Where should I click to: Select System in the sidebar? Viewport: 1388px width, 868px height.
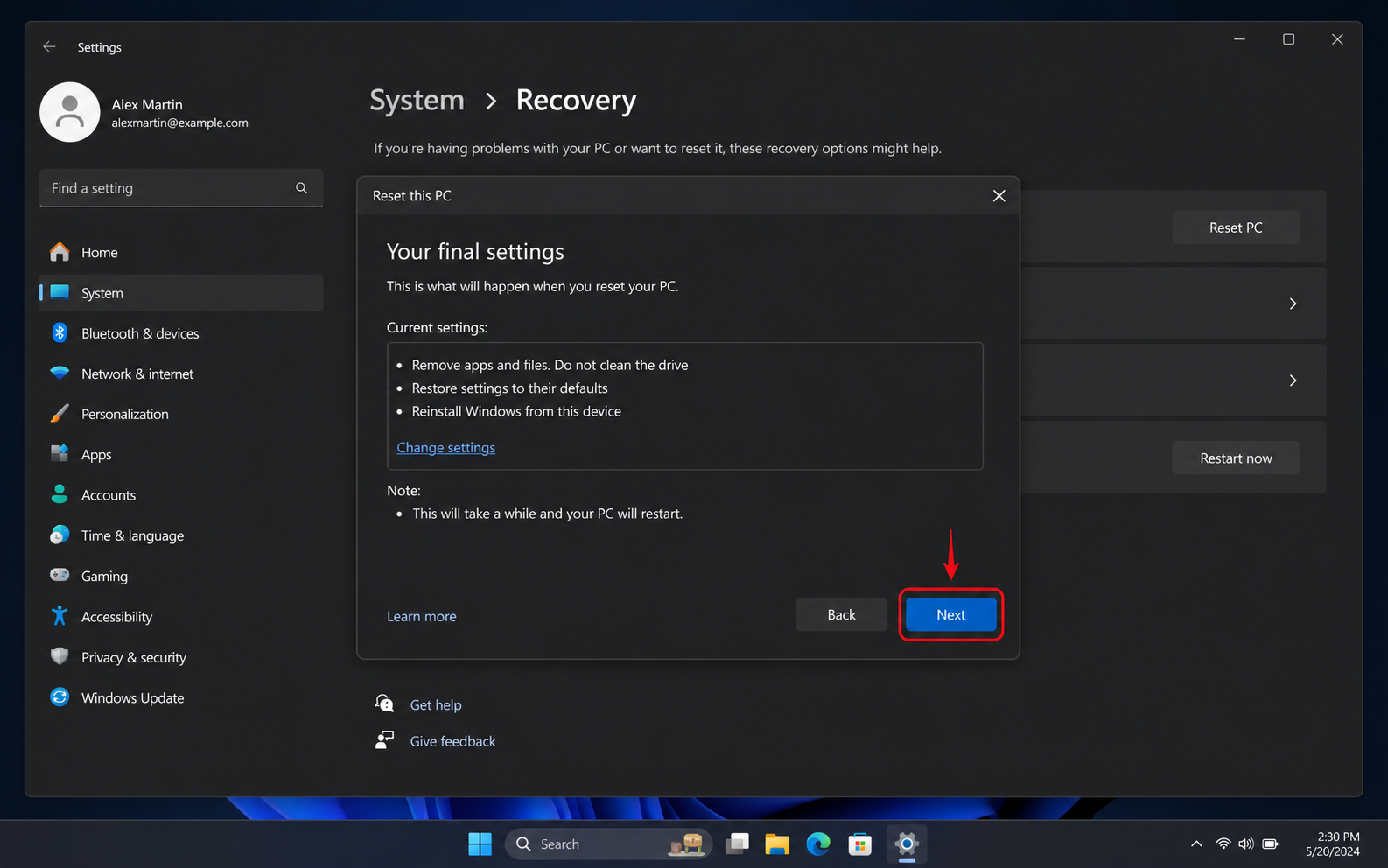click(x=181, y=293)
